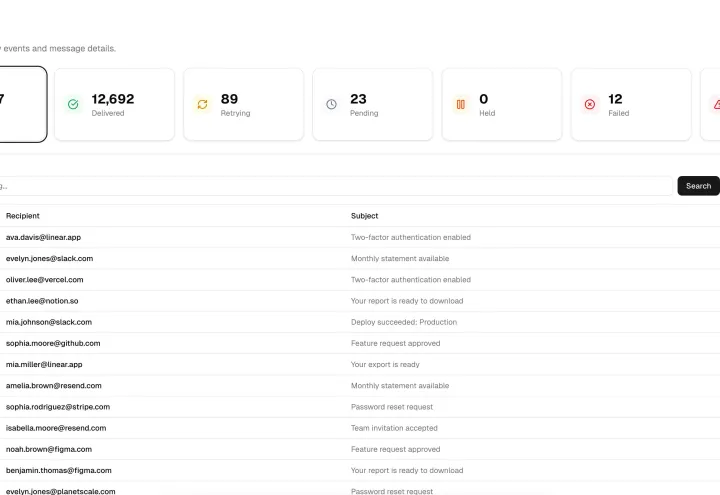Open the evelyn.jones@slack.com row
This screenshot has height=495, width=720.
(x=360, y=259)
